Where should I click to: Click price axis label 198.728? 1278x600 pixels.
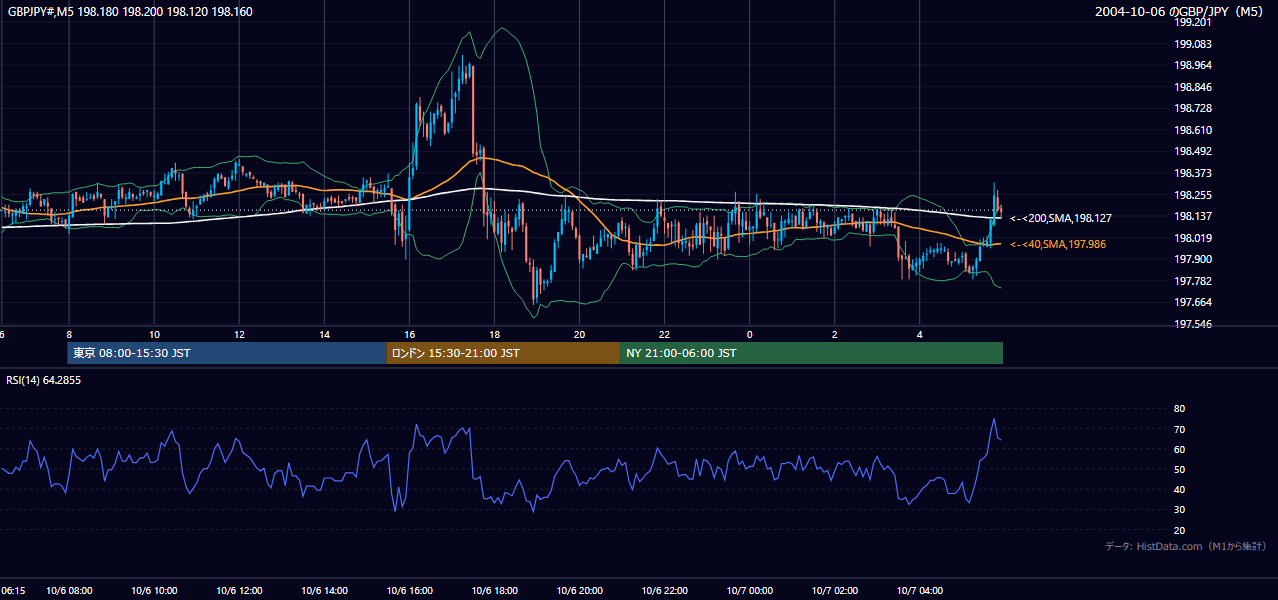(x=1192, y=108)
